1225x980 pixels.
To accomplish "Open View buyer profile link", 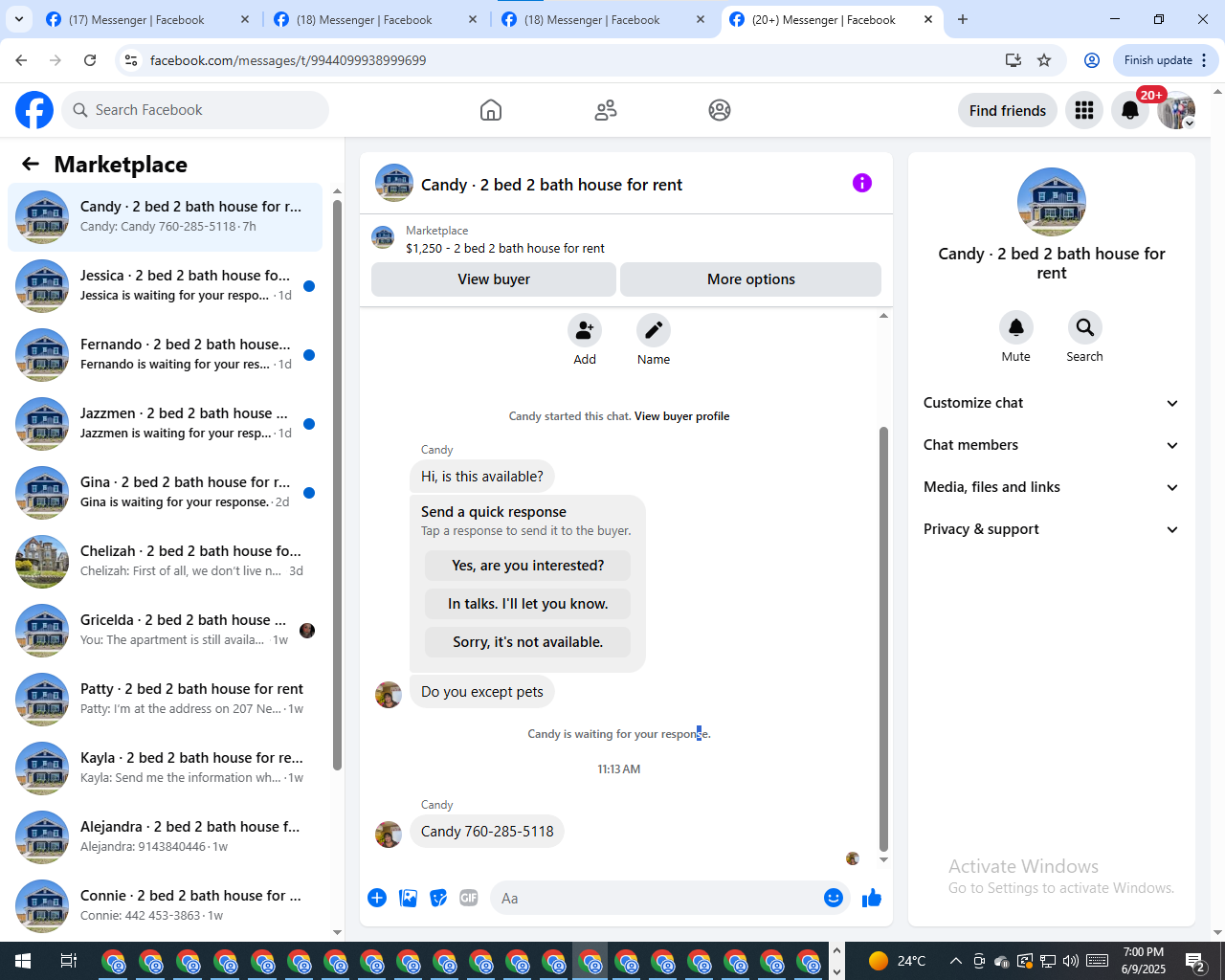I will 681,416.
